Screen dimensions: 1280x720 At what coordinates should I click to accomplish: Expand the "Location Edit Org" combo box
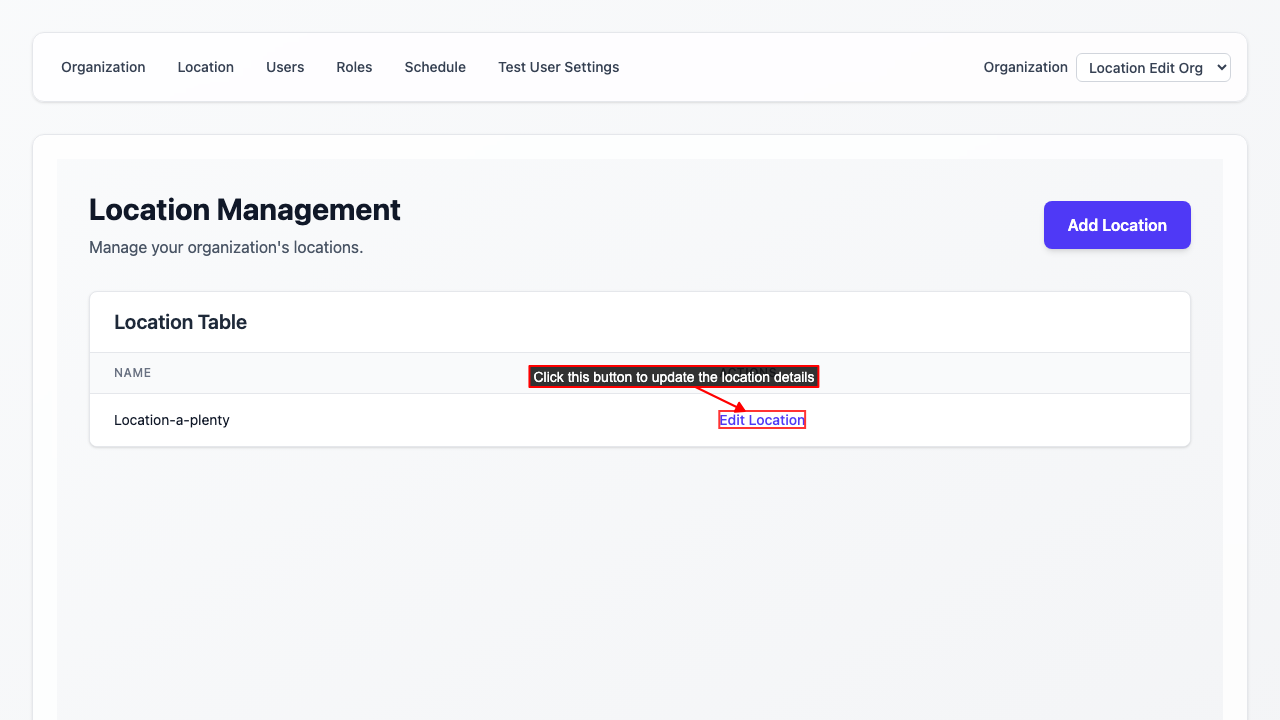point(1153,67)
